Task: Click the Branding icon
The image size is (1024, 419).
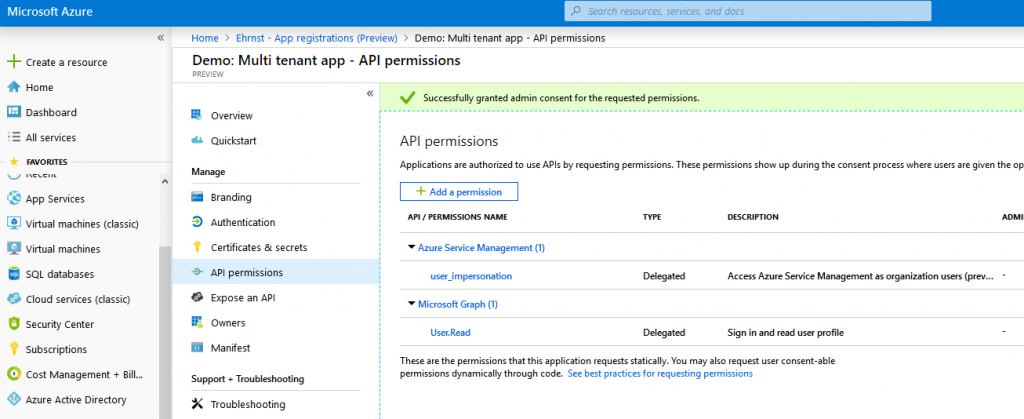Action: click(197, 197)
